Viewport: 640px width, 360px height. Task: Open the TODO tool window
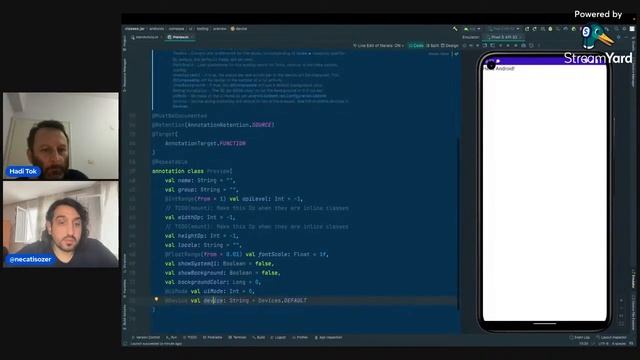click(x=190, y=338)
